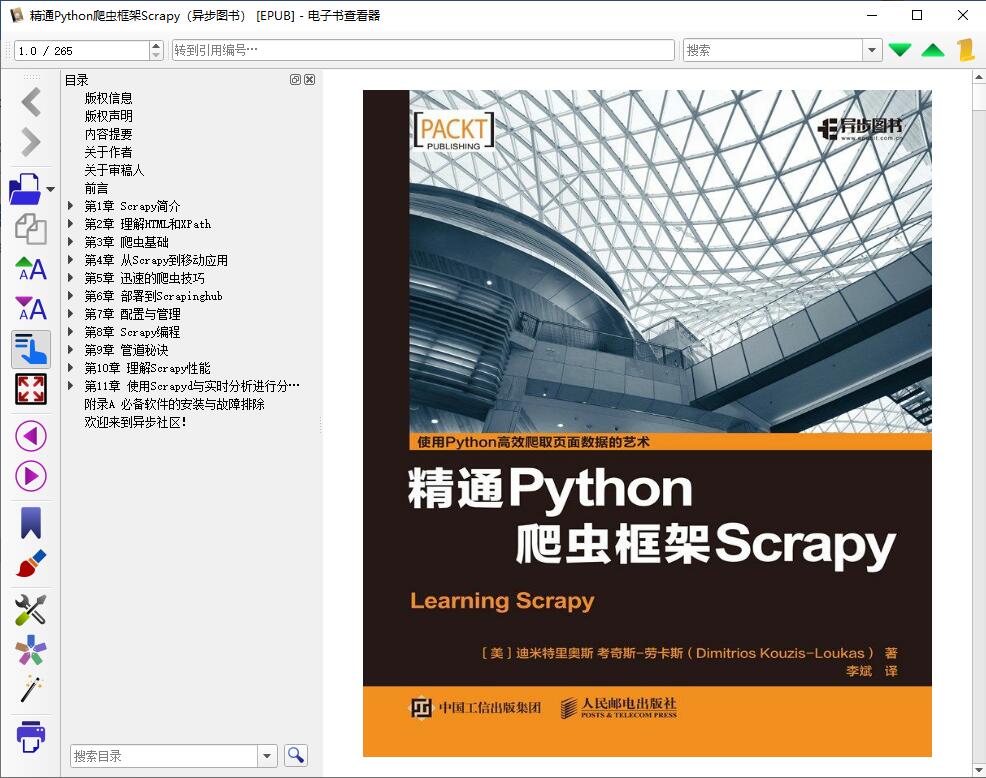Open an ebook file
The height and width of the screenshot is (778, 986).
[x=24, y=188]
